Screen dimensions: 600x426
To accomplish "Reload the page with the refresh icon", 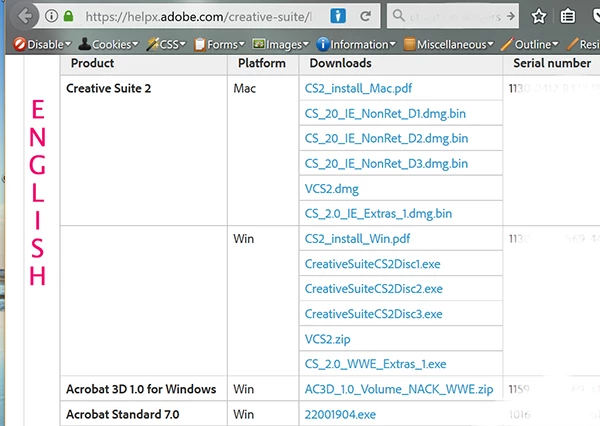I will (365, 16).
